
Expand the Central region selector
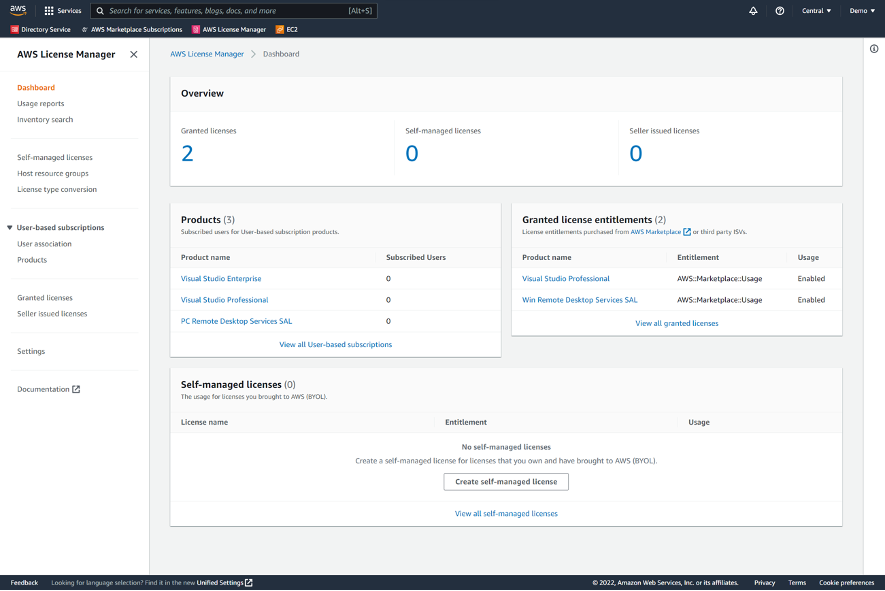point(817,11)
